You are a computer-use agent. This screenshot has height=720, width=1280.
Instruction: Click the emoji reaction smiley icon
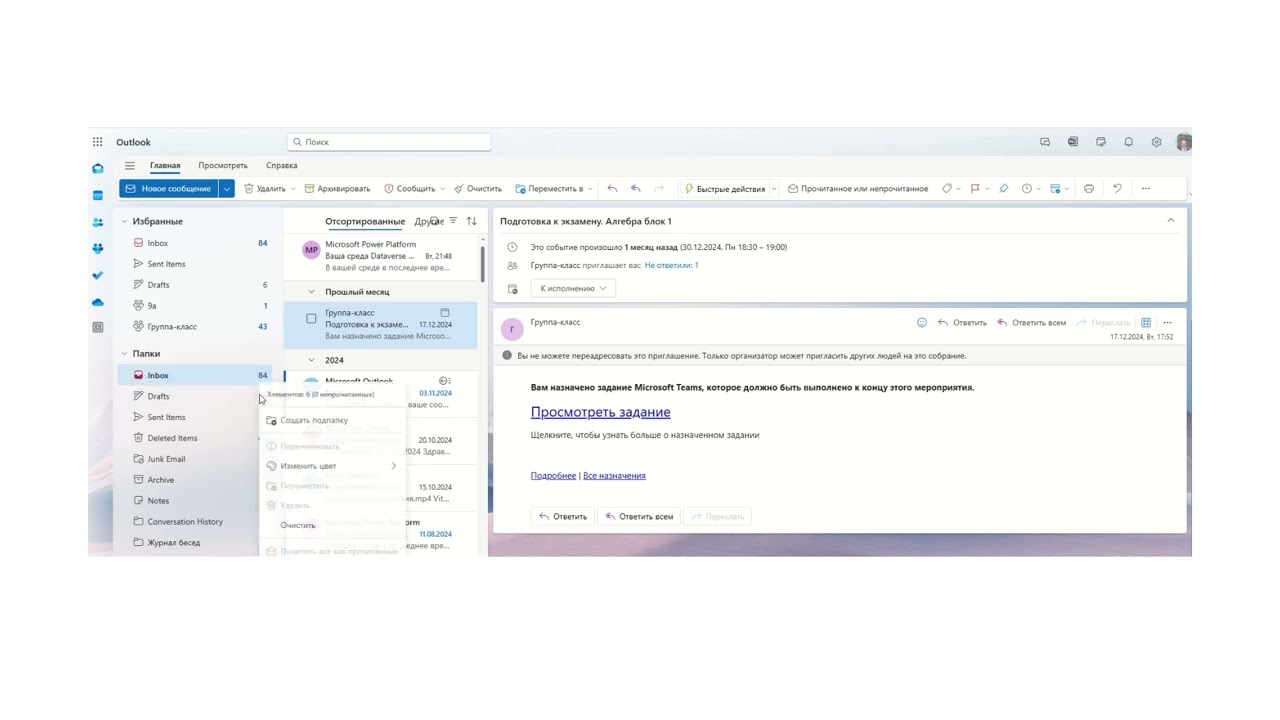coord(922,322)
